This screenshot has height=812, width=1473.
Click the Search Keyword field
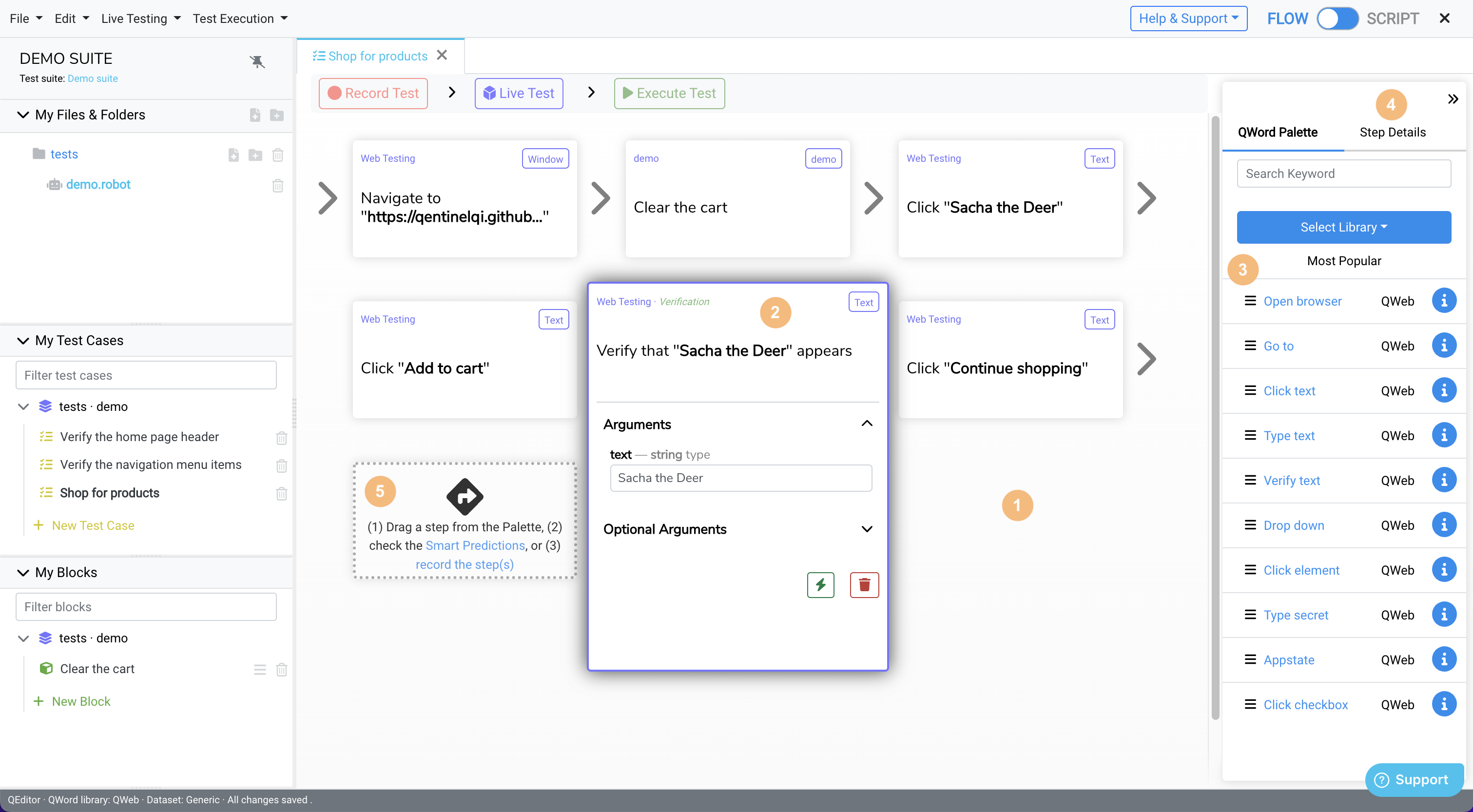point(1344,173)
